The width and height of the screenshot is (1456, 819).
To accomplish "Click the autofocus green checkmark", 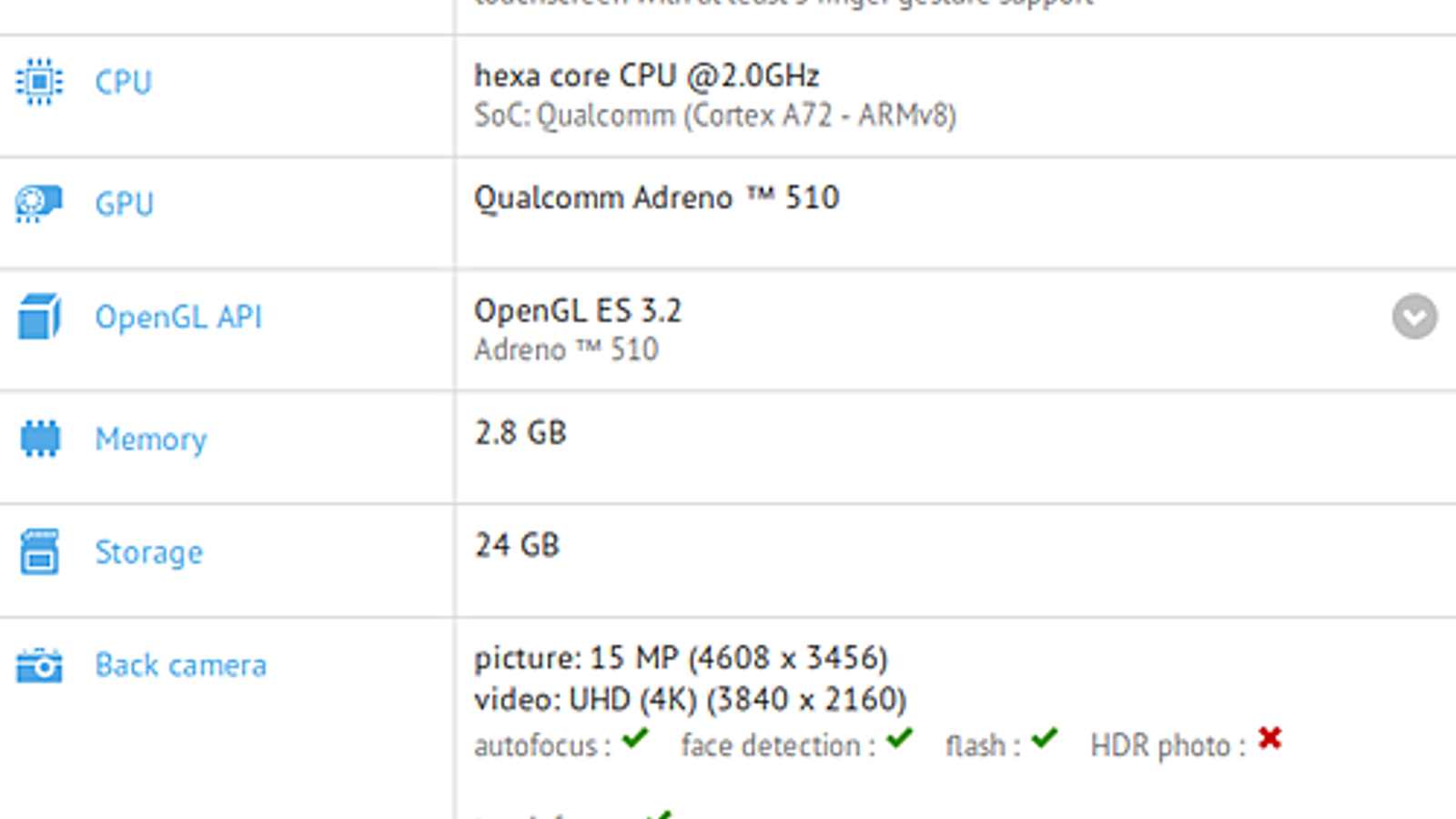I will click(635, 738).
